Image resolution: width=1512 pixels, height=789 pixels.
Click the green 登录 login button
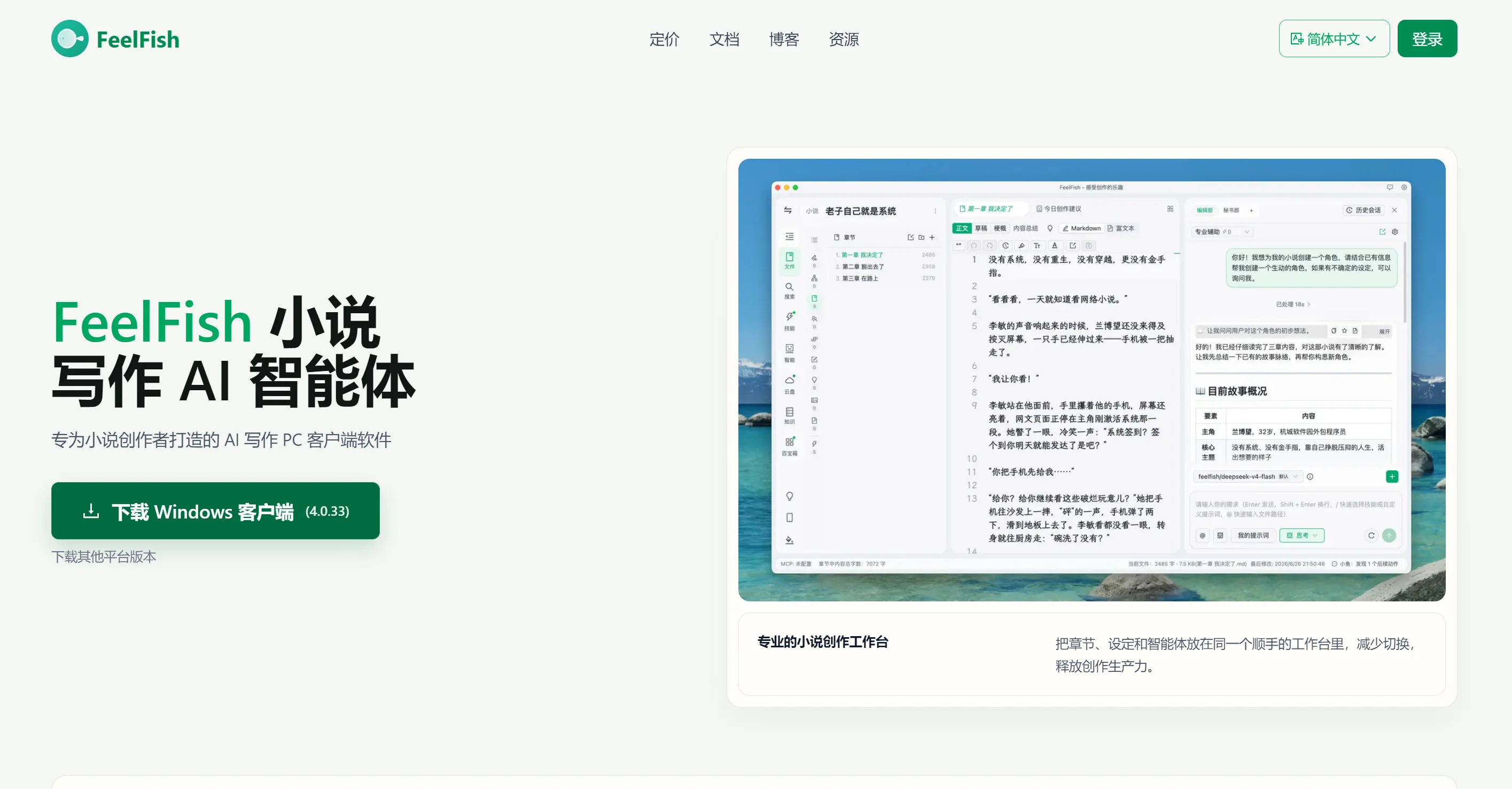tap(1427, 38)
